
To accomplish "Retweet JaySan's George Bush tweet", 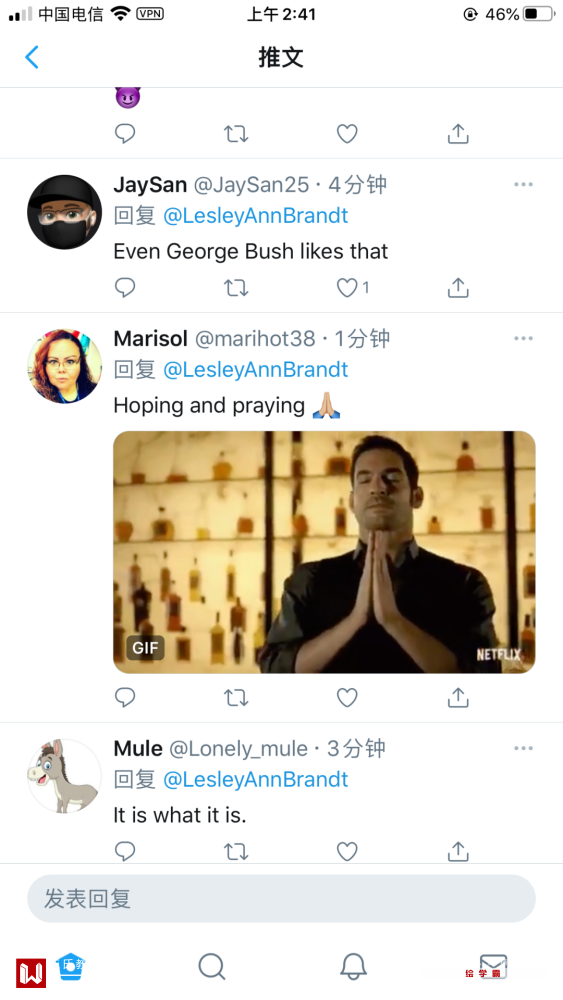I will pos(236,288).
